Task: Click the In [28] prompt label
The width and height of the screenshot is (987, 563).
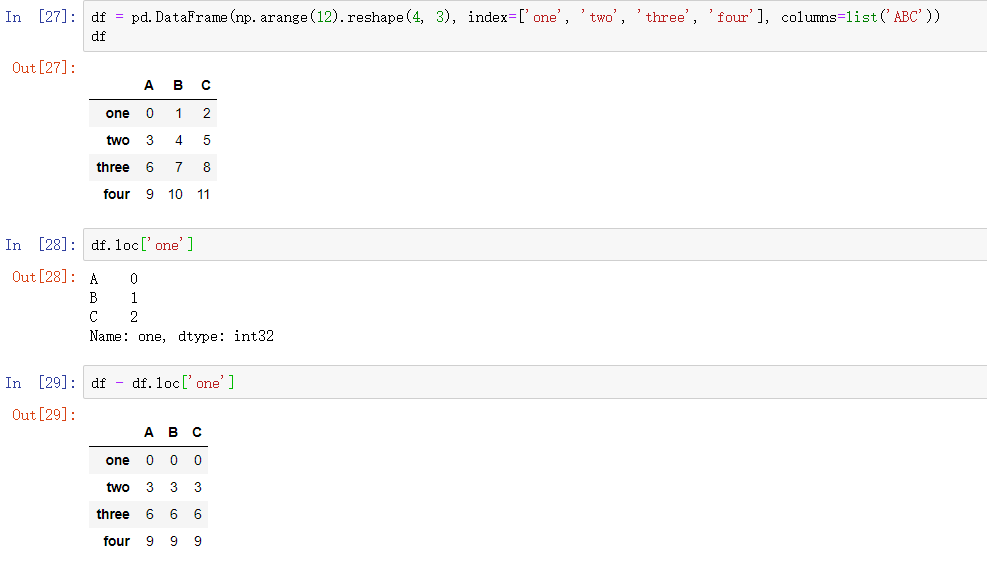Action: coord(40,244)
